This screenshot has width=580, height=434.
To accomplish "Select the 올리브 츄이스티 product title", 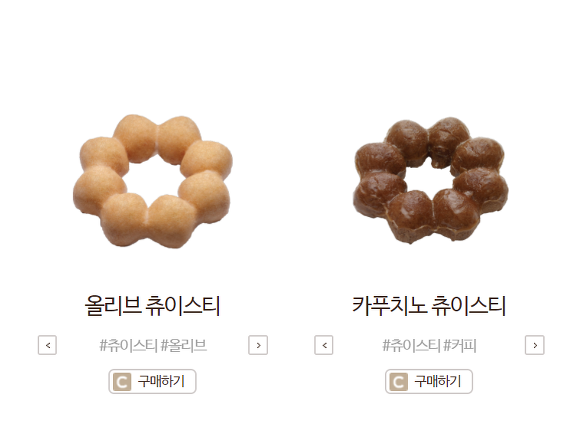I will coord(152,306).
